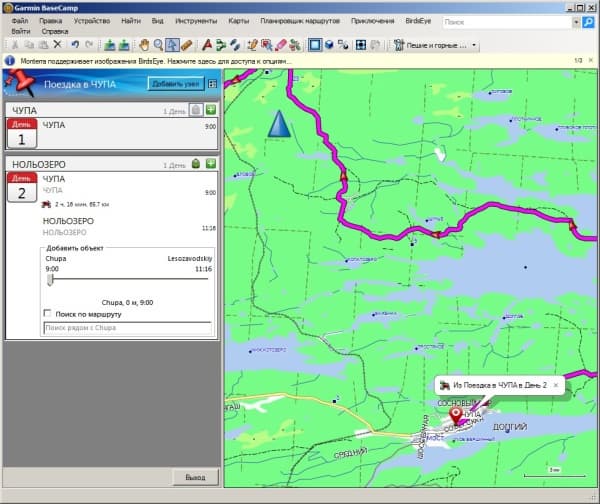The image size is (600, 504).
Task: Open the Правка menu
Action: [x=51, y=21]
